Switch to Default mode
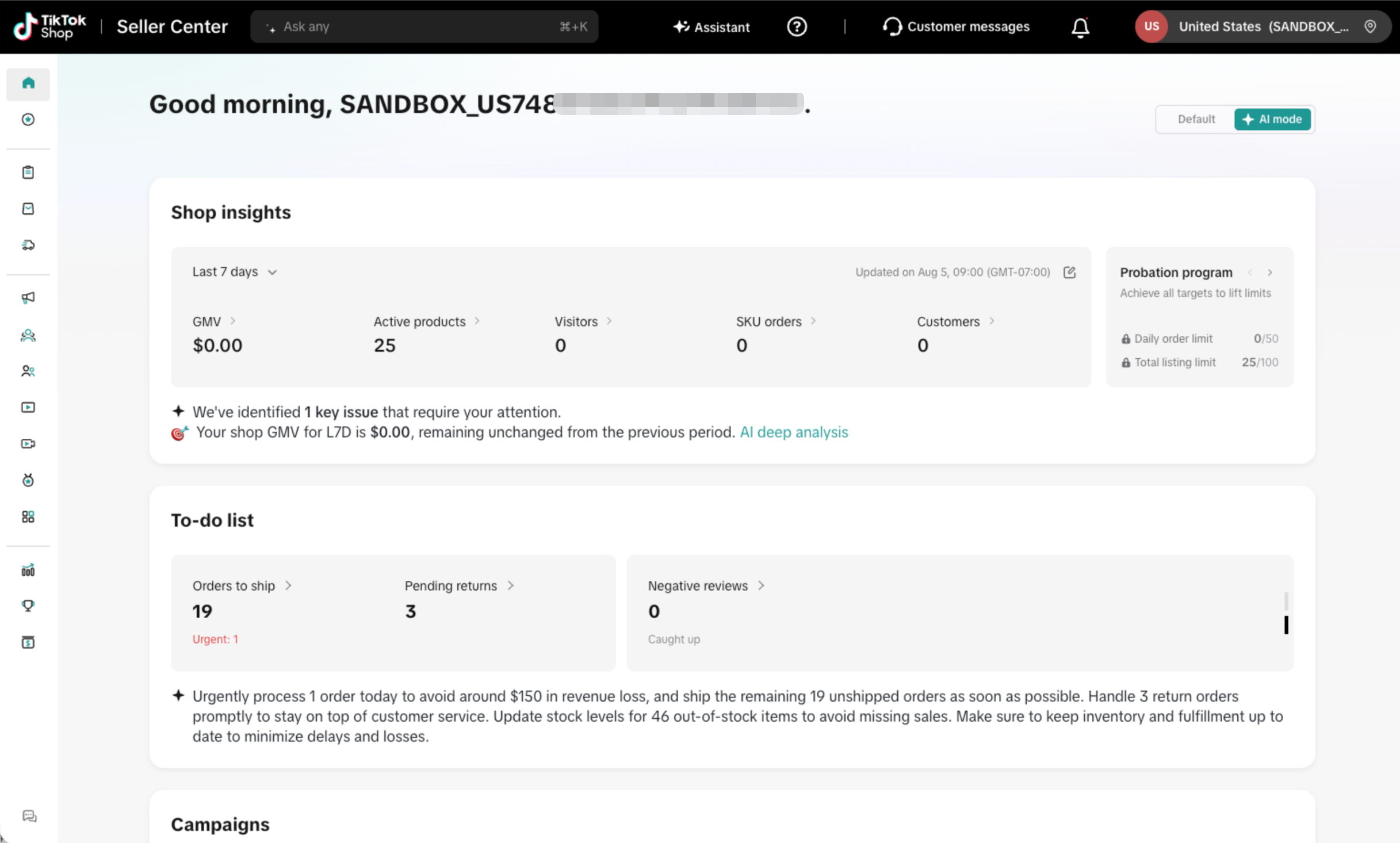1400x843 pixels. 1196,119
